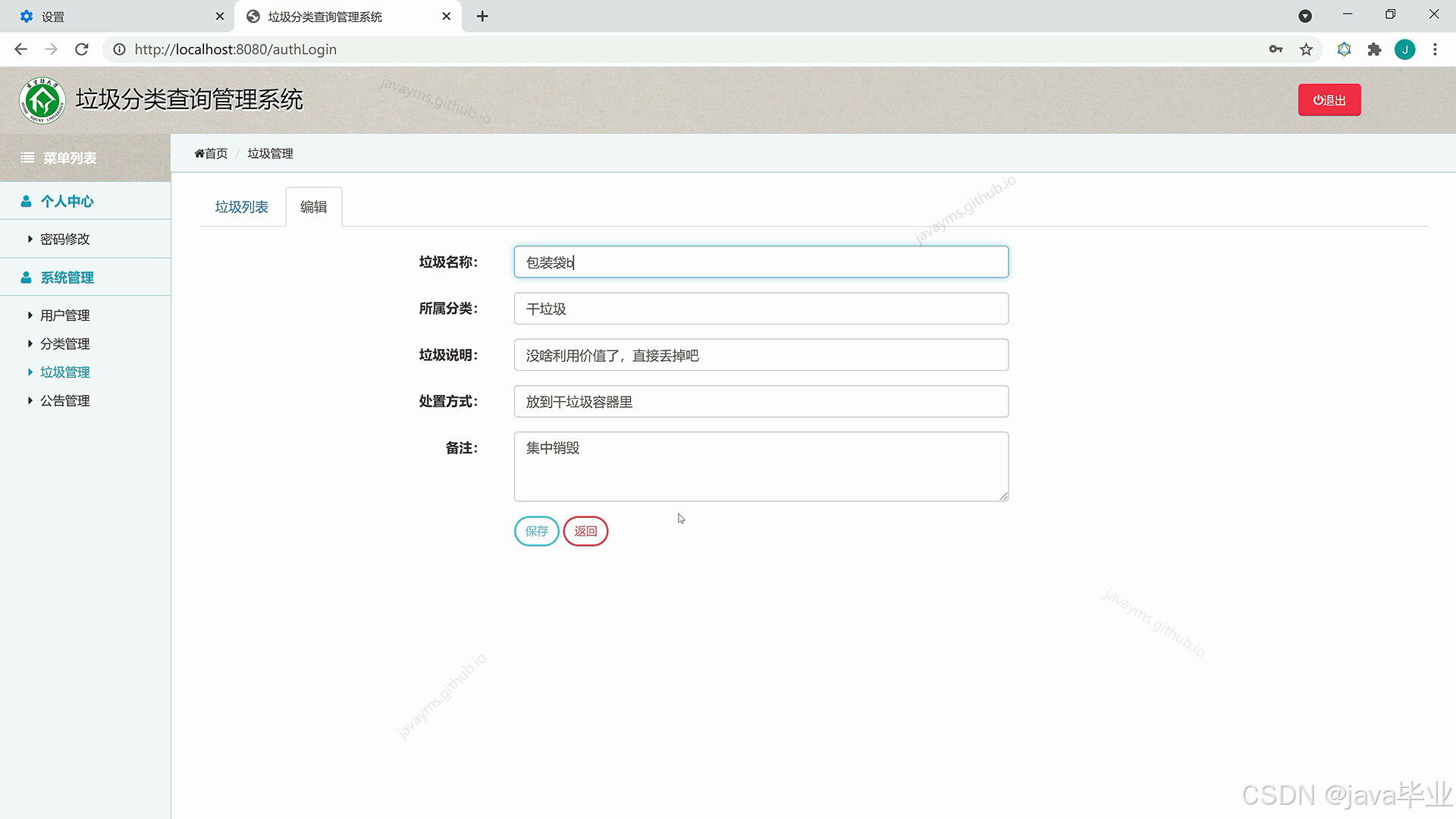This screenshot has width=1456, height=819.
Task: Click the page title 垃圾分类查询管理系统
Action: [189, 100]
